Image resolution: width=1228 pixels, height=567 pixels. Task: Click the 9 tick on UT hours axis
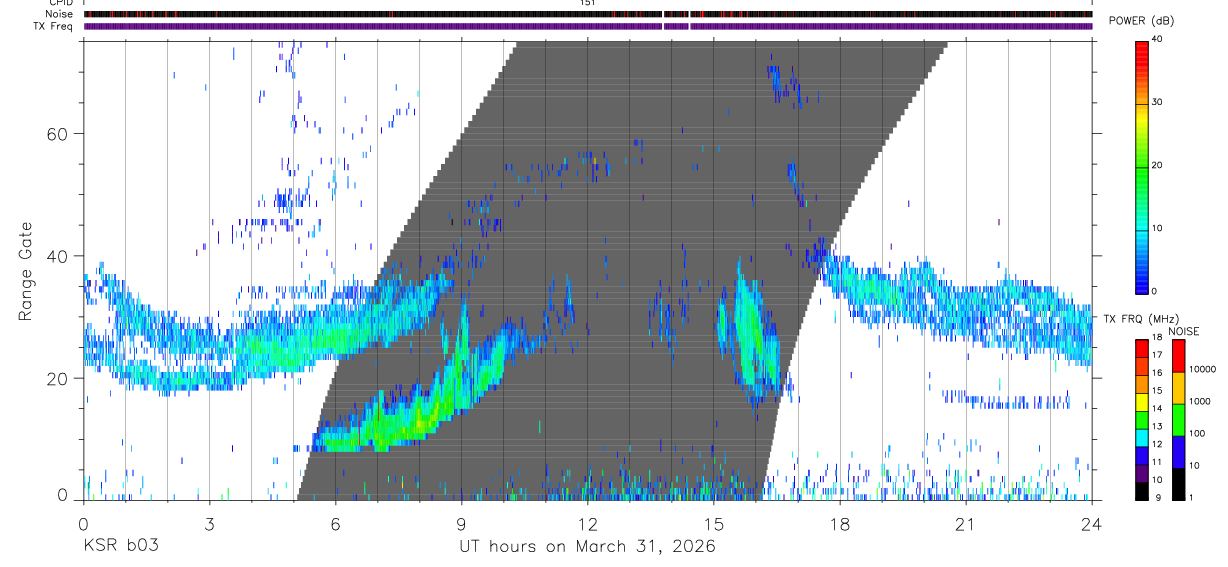coord(461,524)
